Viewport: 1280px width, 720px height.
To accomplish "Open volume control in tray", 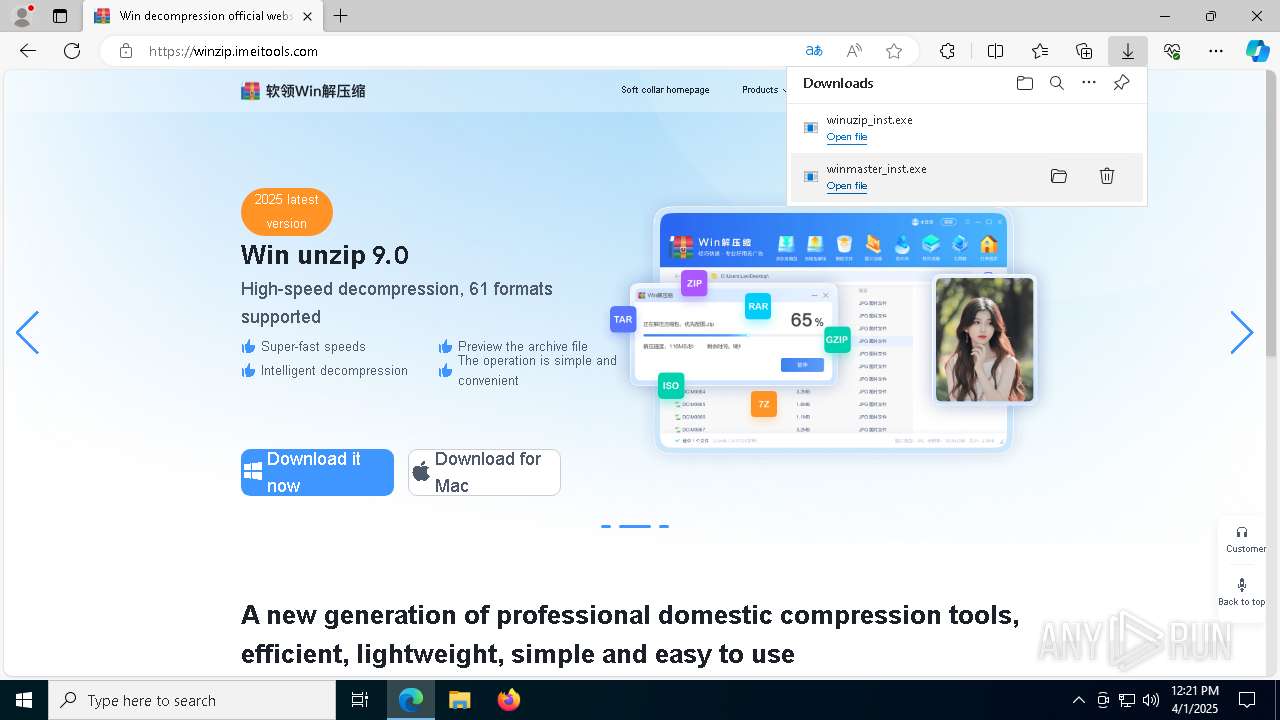I will coord(1150,700).
